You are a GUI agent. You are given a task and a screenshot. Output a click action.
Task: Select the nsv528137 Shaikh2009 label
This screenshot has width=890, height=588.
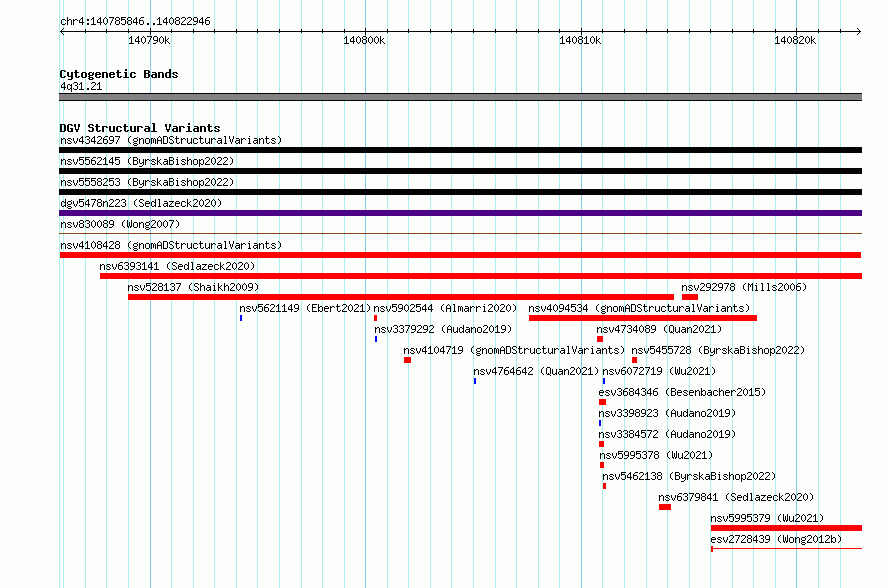point(193,287)
